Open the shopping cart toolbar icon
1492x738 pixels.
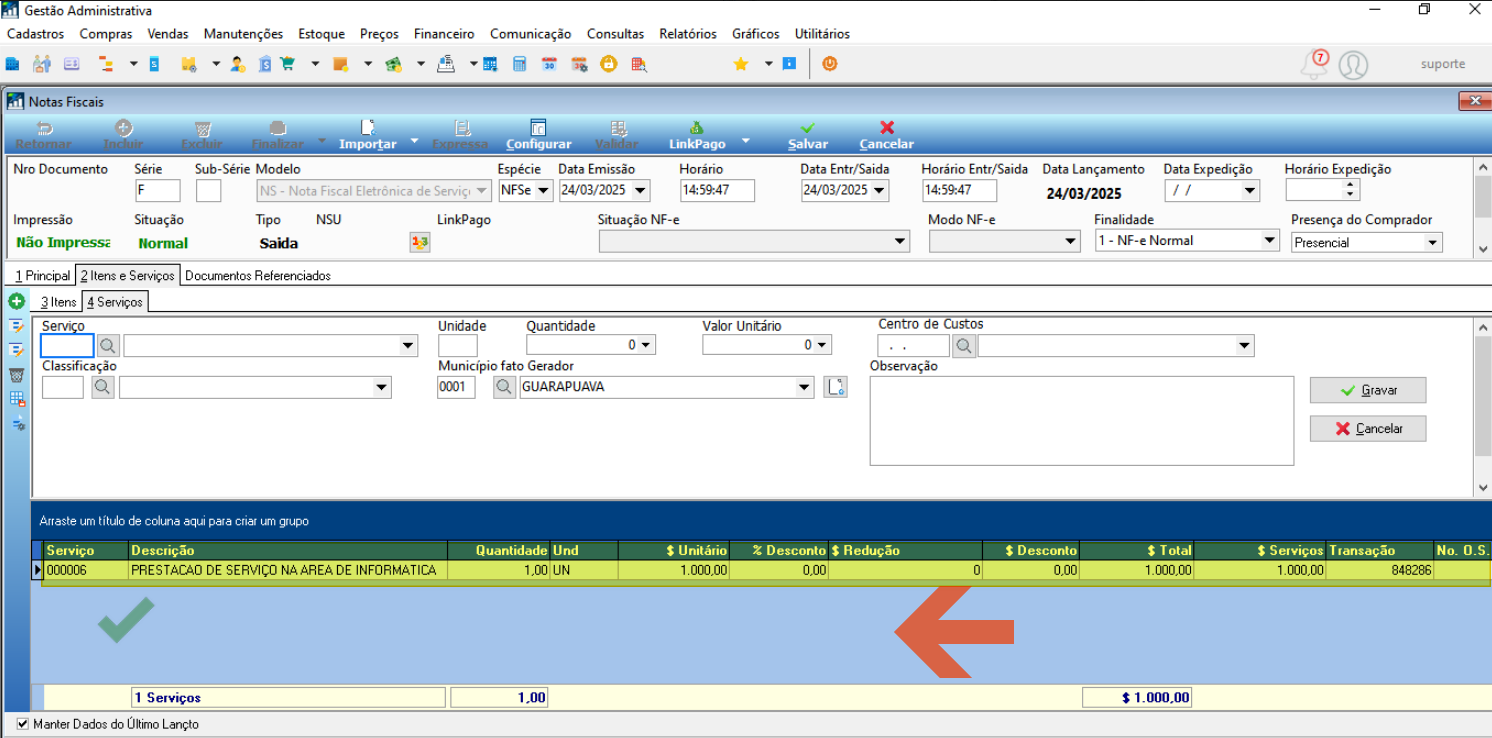(x=289, y=64)
